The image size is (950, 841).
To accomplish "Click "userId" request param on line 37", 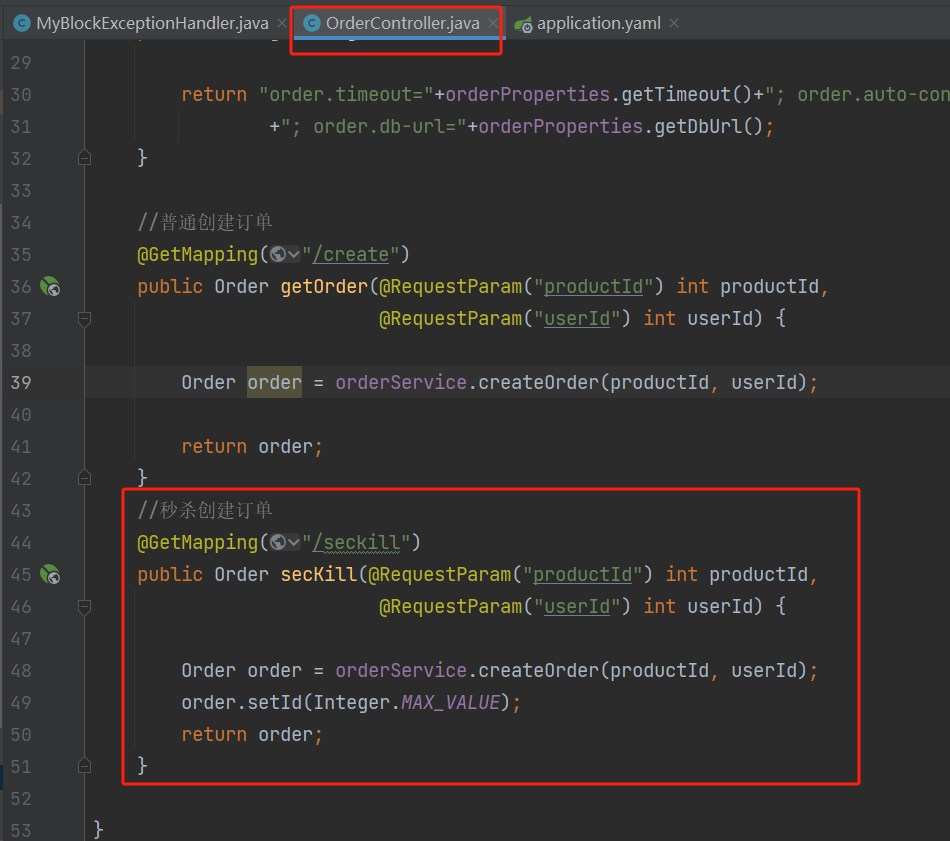I will coord(577,318).
